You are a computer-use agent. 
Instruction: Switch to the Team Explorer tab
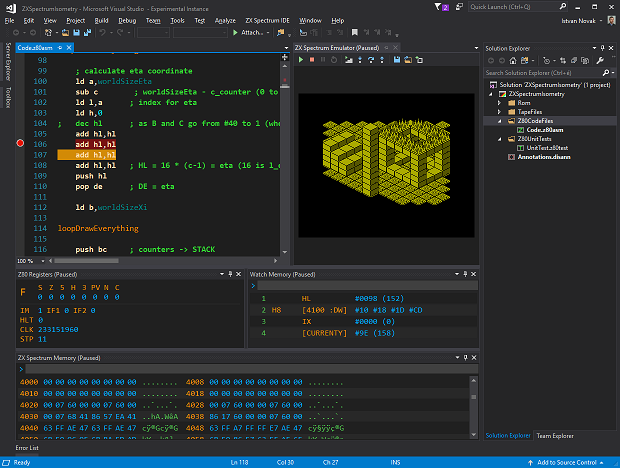(x=554, y=436)
